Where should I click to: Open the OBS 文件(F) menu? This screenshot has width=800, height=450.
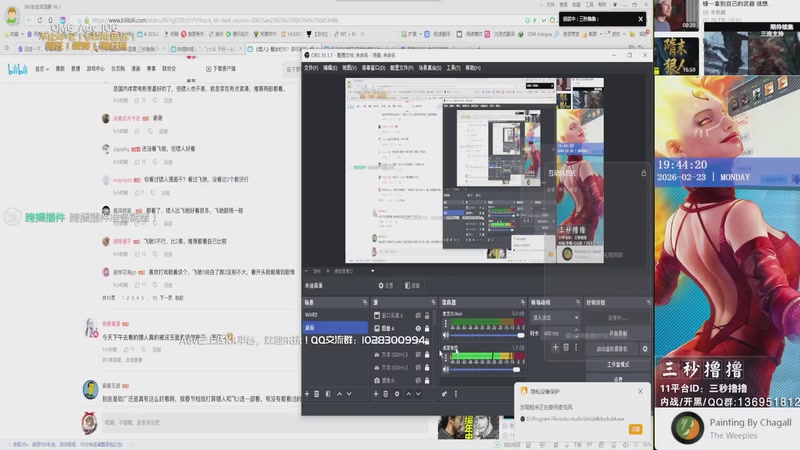tap(311, 68)
